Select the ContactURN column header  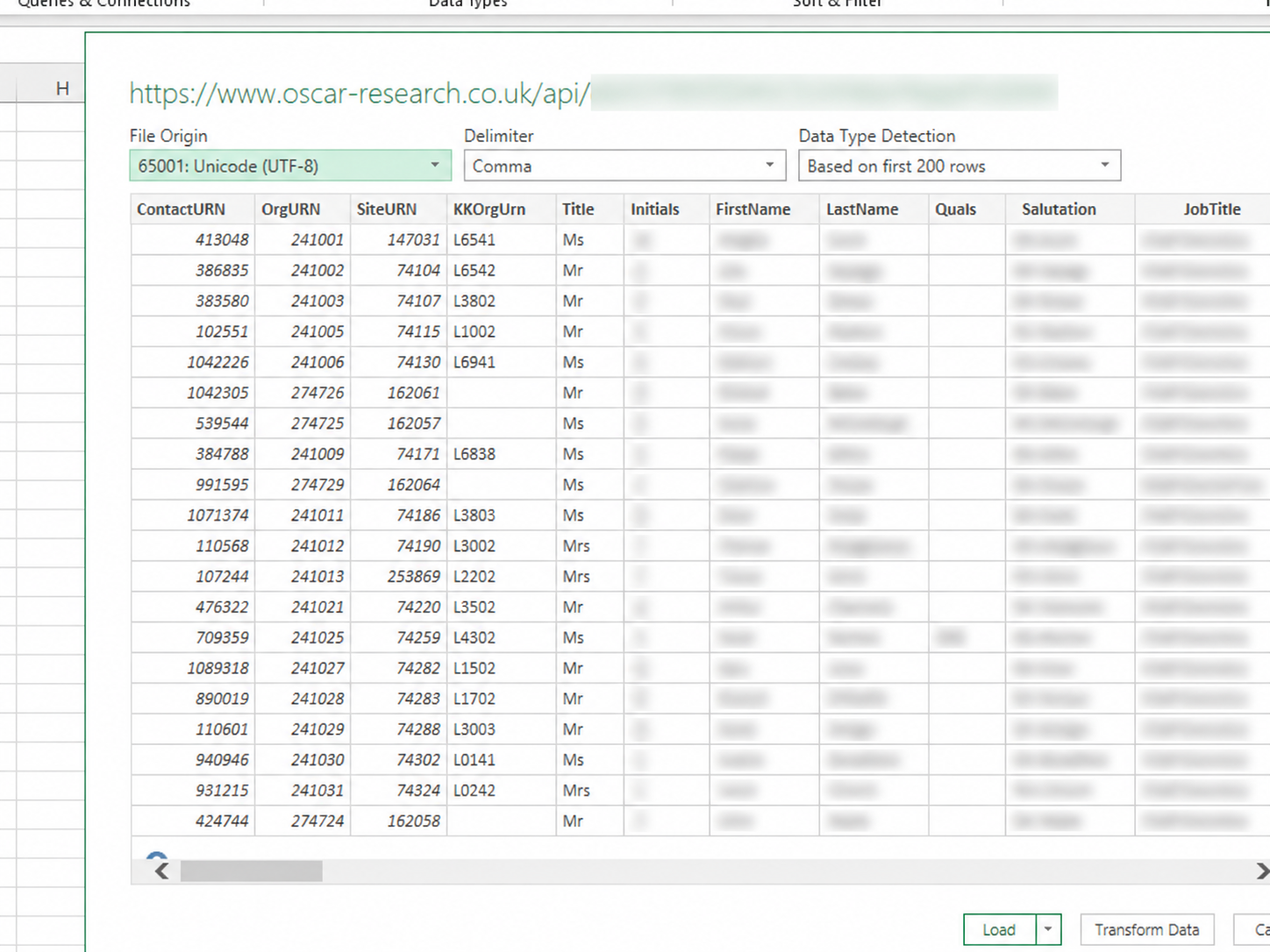(193, 210)
